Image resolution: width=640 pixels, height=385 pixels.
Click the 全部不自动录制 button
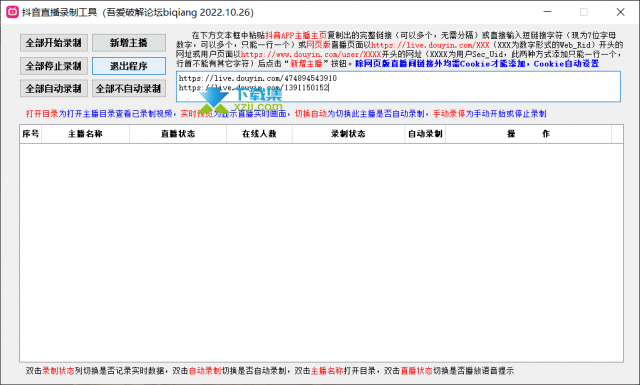pos(129,89)
